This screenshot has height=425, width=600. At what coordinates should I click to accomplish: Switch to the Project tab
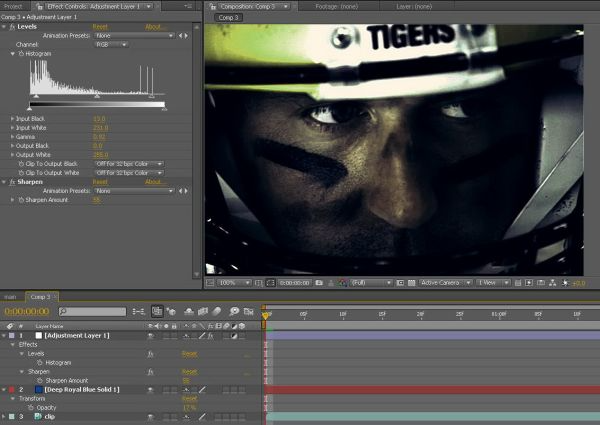(13, 7)
